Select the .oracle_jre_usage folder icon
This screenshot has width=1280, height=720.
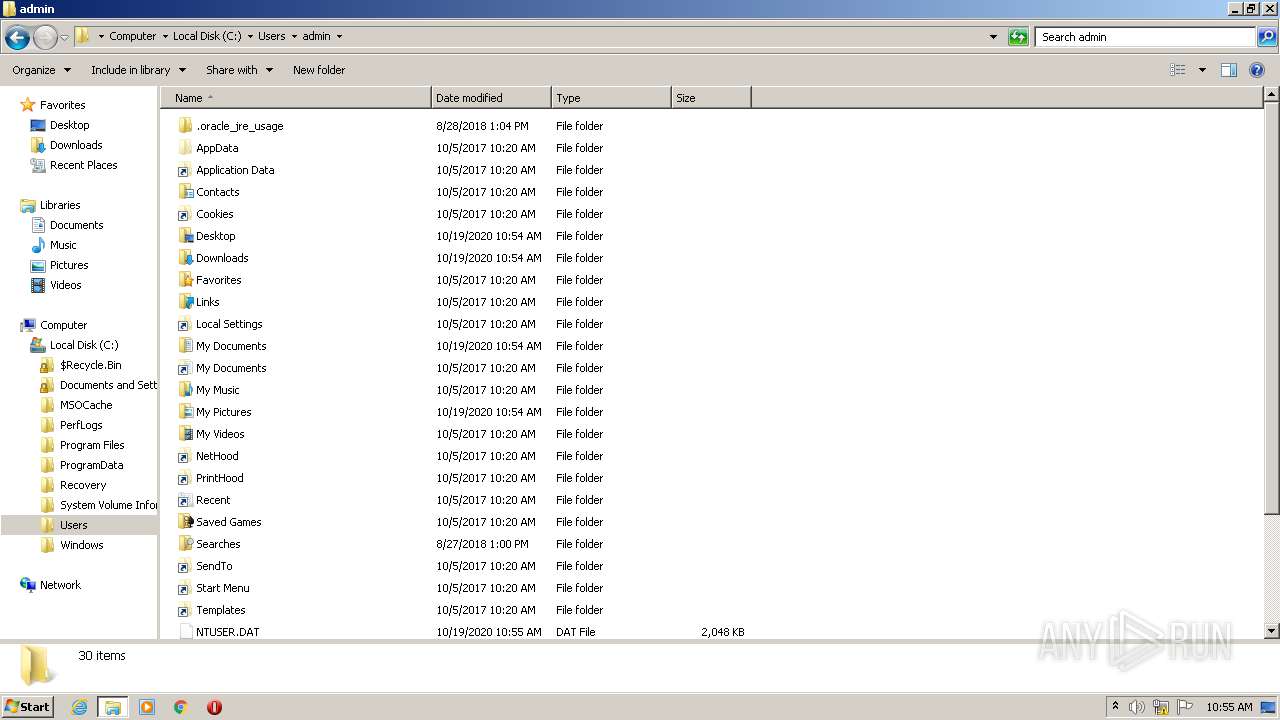click(x=185, y=126)
